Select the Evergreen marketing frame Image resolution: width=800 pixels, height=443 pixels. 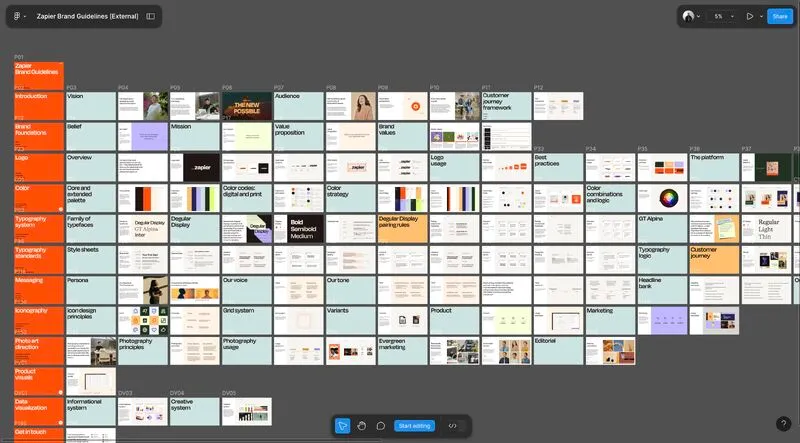[402, 351]
